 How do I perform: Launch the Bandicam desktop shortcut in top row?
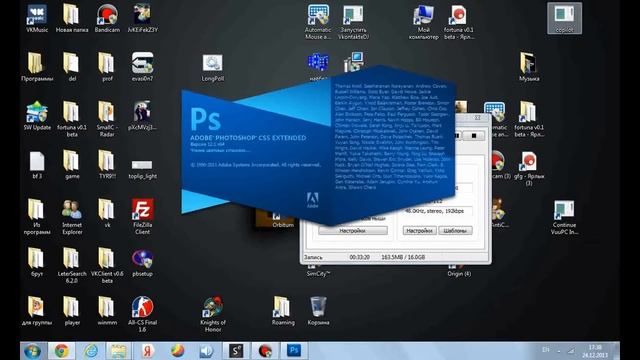point(107,18)
